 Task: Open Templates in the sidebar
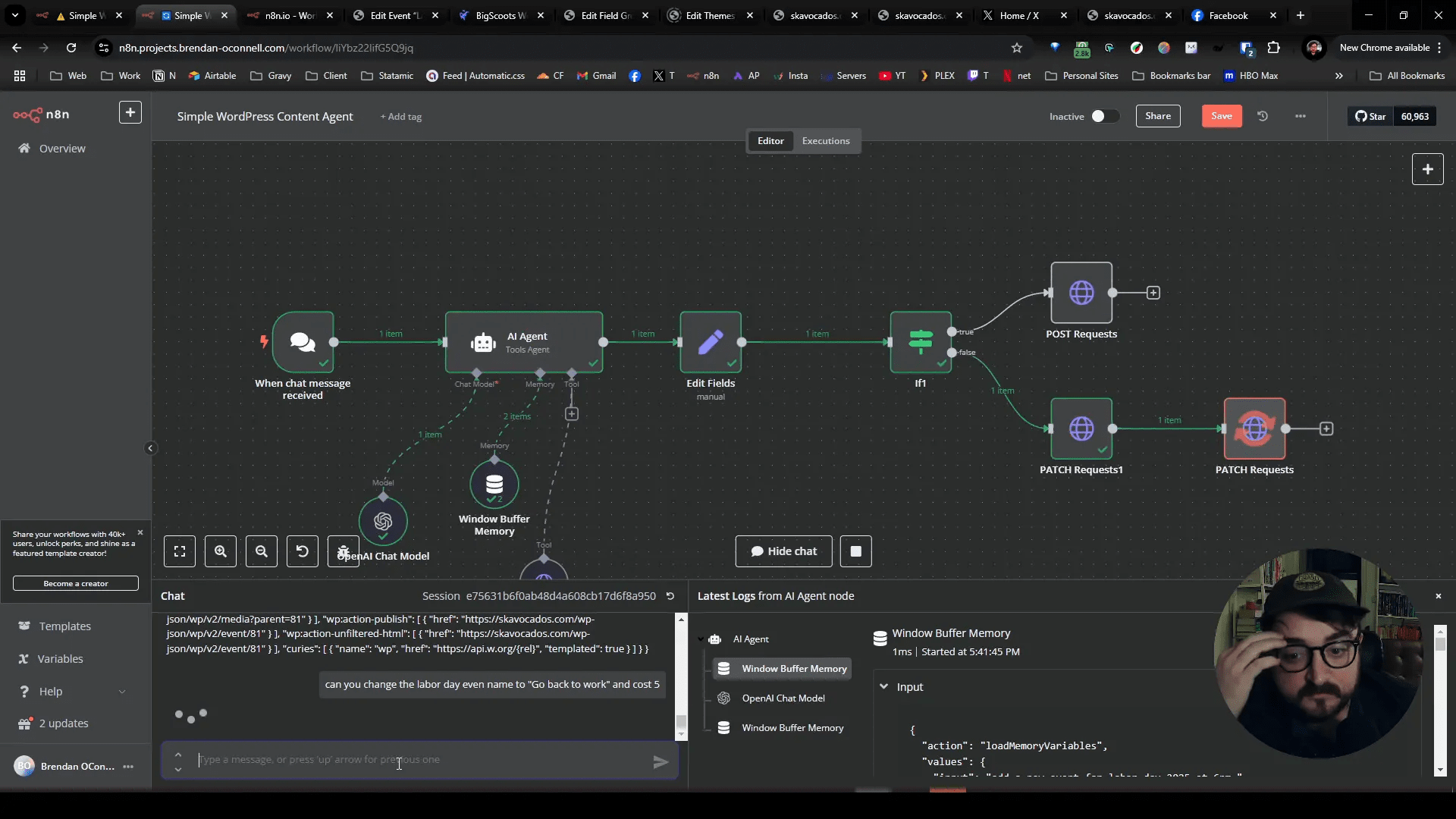click(x=64, y=626)
